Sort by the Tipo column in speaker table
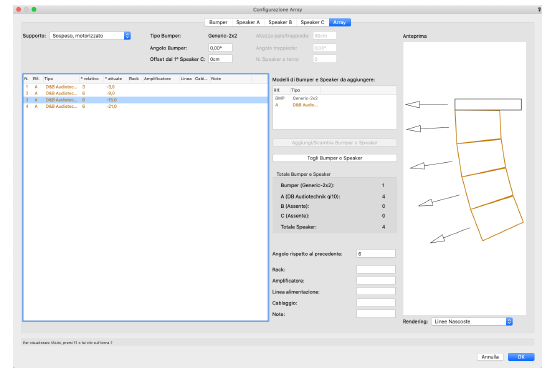The image size is (552, 377). click(x=61, y=78)
